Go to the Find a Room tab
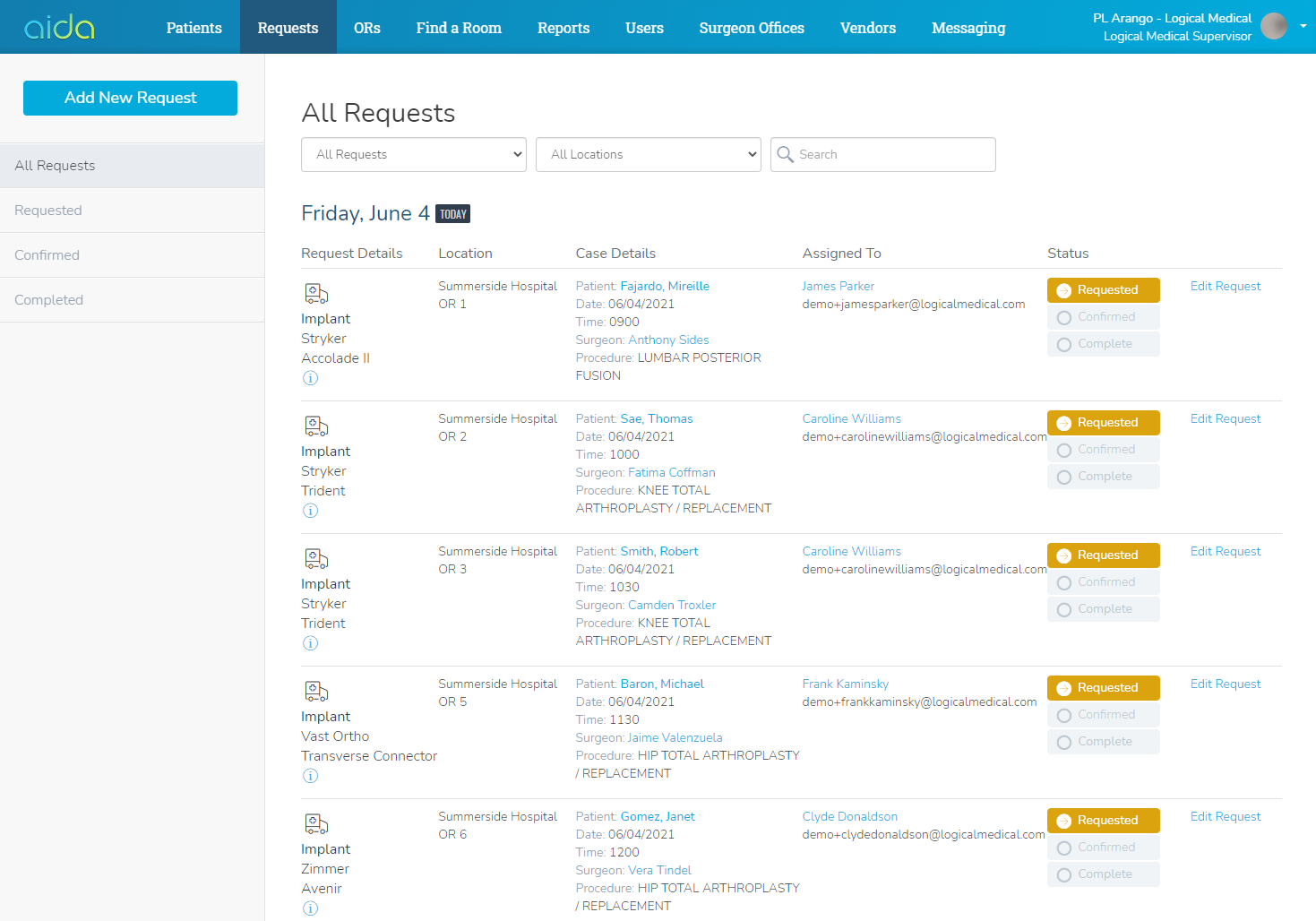 pyautogui.click(x=459, y=28)
